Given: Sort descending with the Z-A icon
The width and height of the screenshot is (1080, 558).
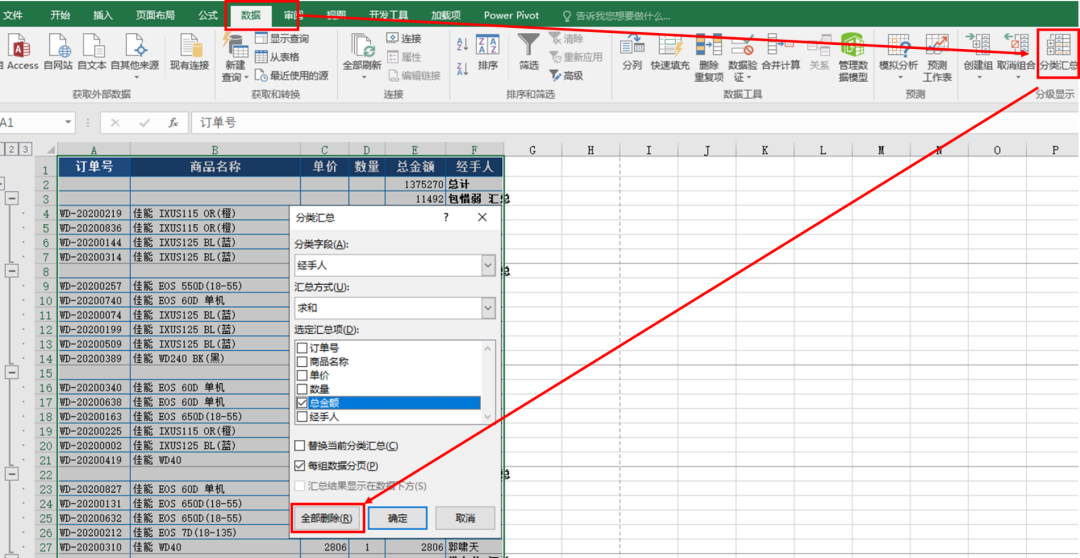Looking at the screenshot, I should pos(463,68).
